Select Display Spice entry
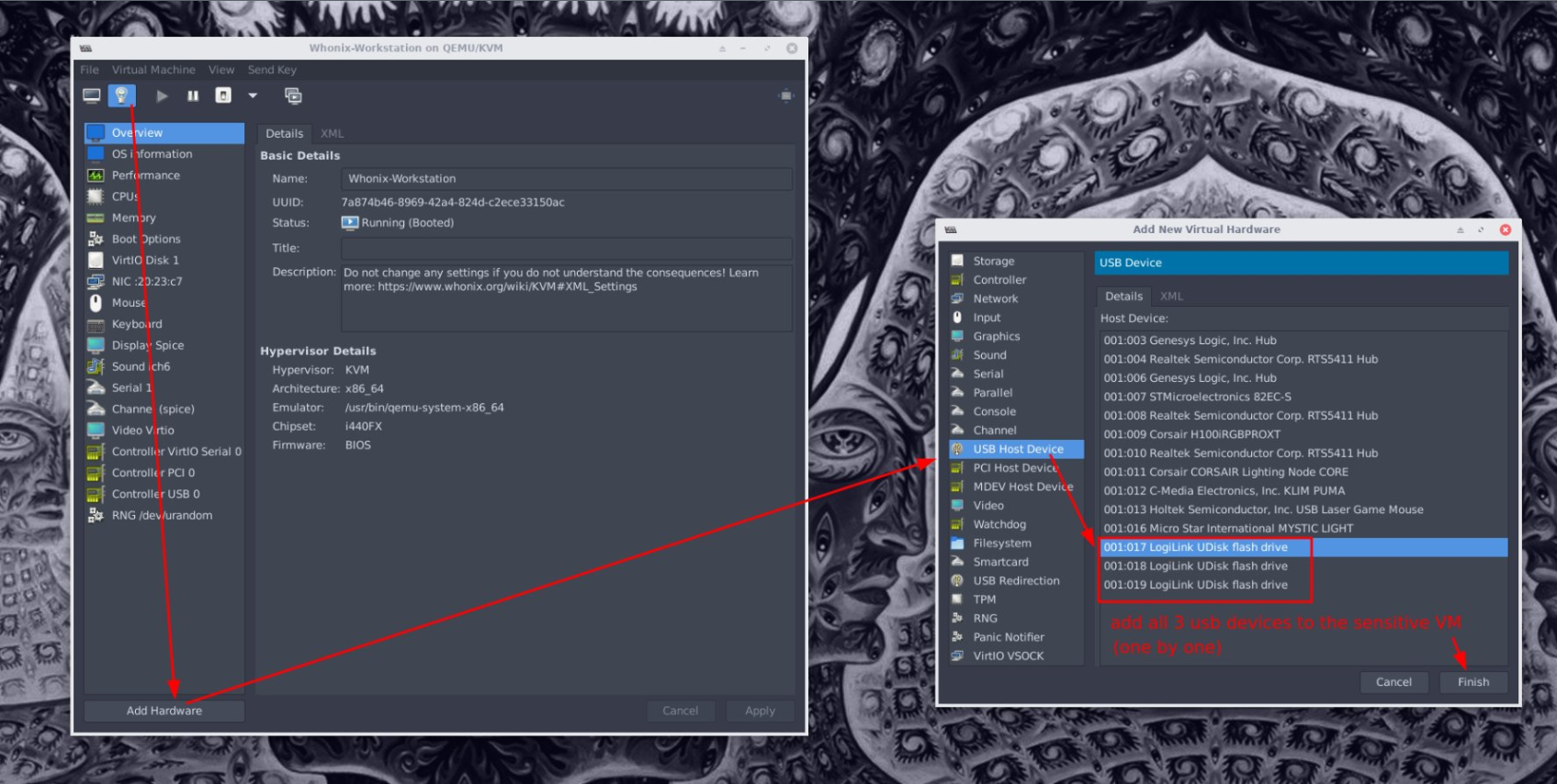1557x784 pixels. coord(164,345)
